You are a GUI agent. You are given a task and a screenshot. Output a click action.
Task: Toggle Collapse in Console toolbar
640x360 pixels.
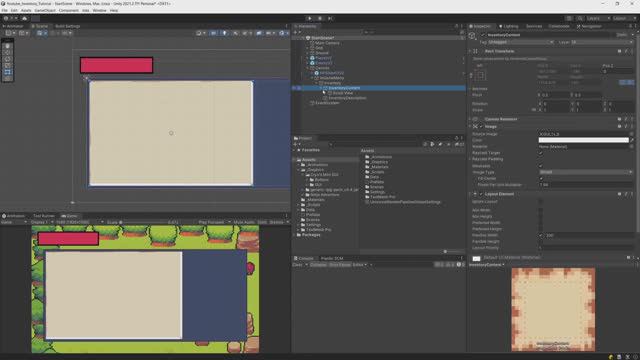[318, 265]
